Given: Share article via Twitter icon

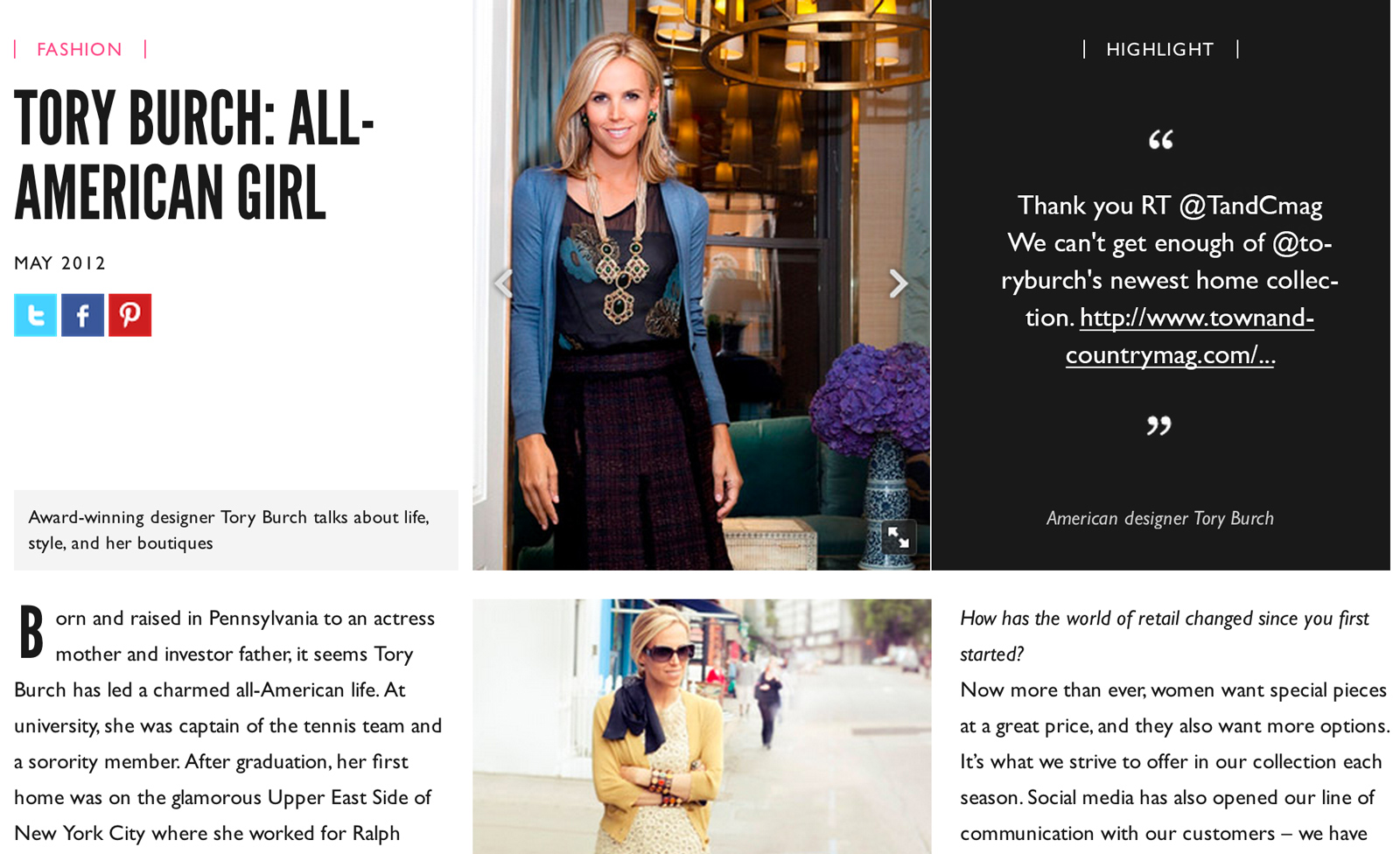Looking at the screenshot, I should coord(35,315).
